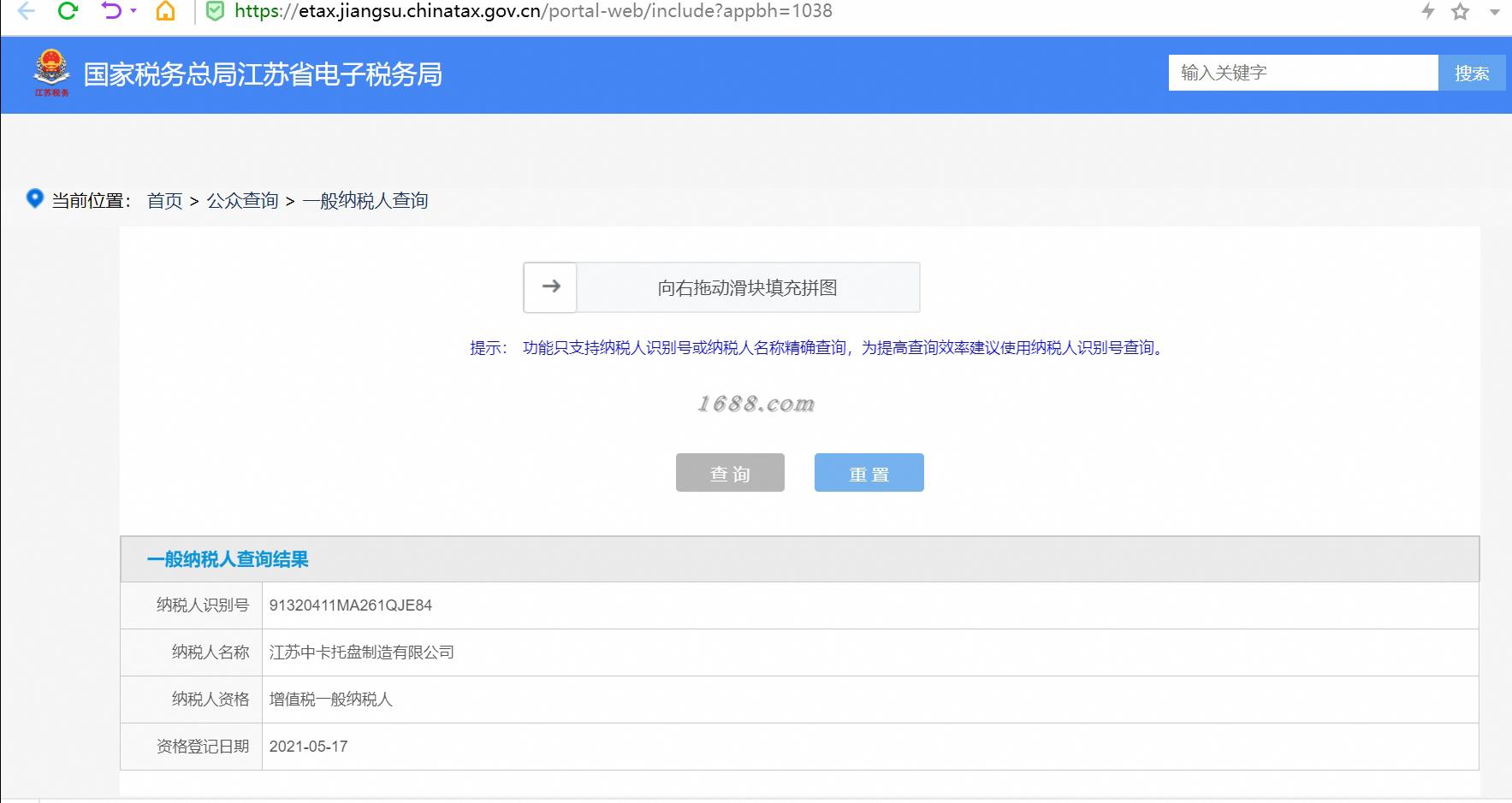This screenshot has width=1512, height=803.
Task: Focus the 输入关键字 search field
Action: pos(1303,73)
